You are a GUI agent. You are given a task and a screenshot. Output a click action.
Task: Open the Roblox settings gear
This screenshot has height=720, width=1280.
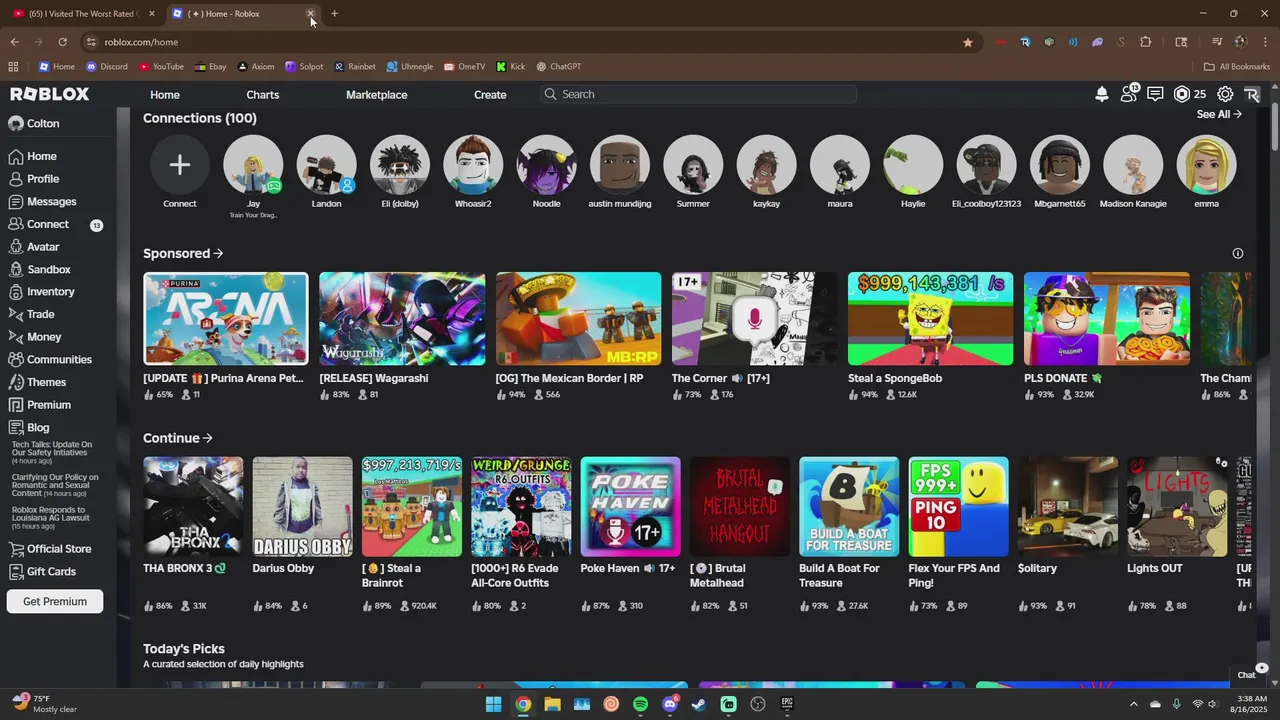point(1225,94)
